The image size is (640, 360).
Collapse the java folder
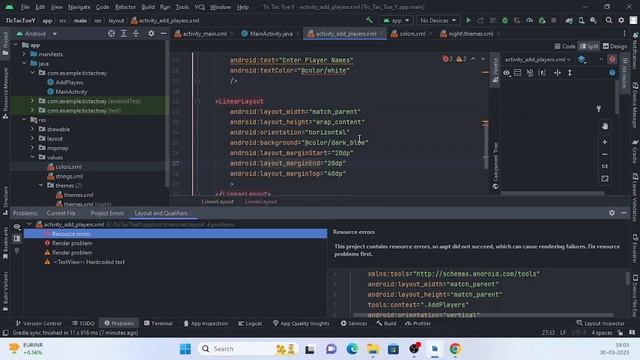[x=24, y=64]
